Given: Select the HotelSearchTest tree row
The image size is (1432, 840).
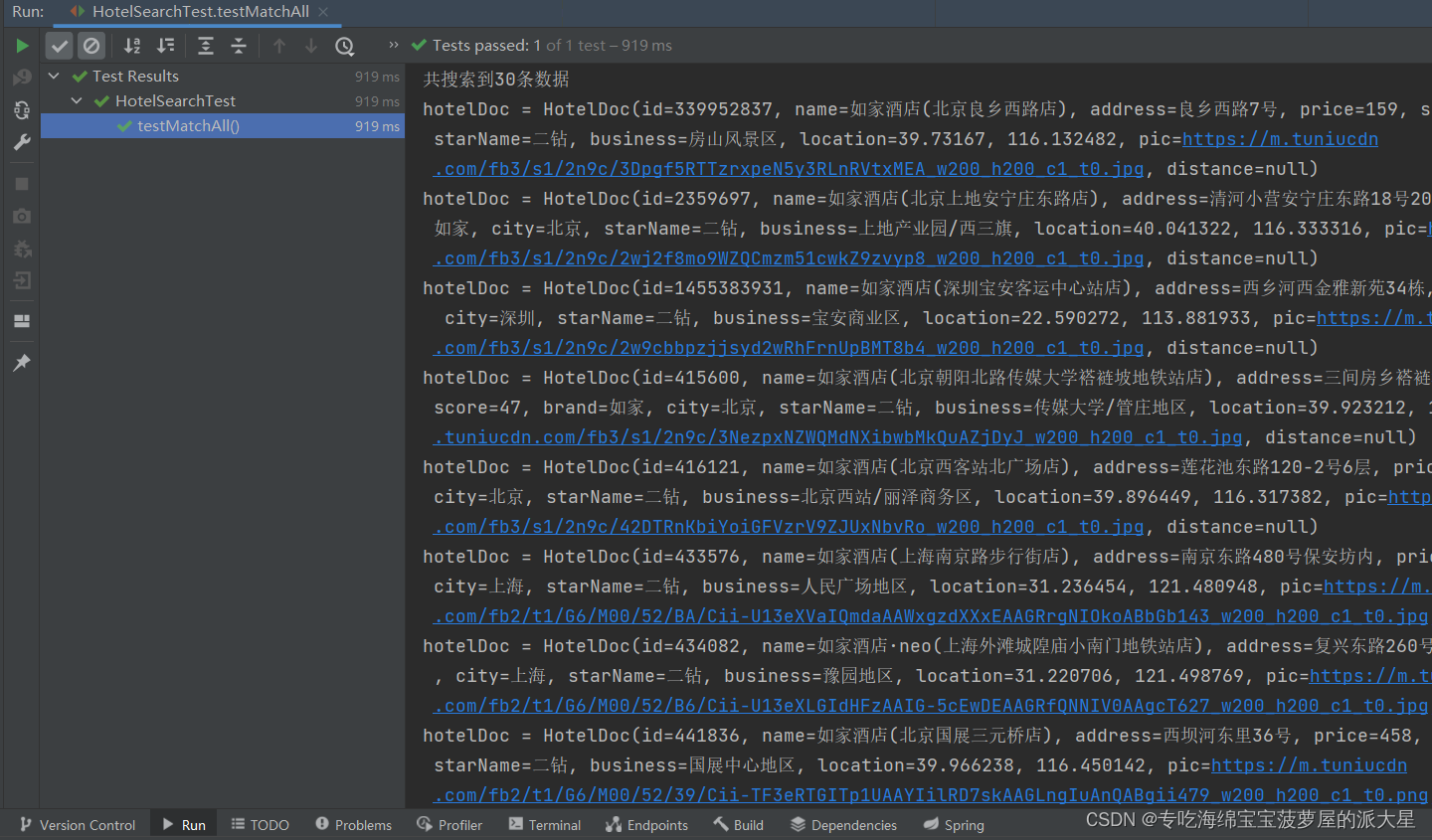Looking at the screenshot, I should pyautogui.click(x=223, y=100).
